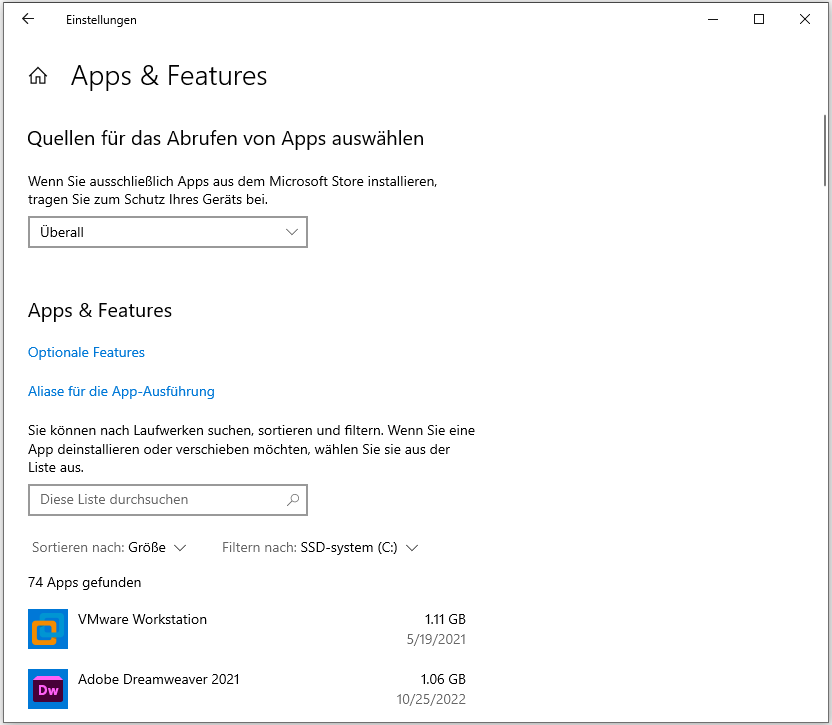Click the back arrow in Einstellungen
The image size is (832, 725).
(28, 19)
